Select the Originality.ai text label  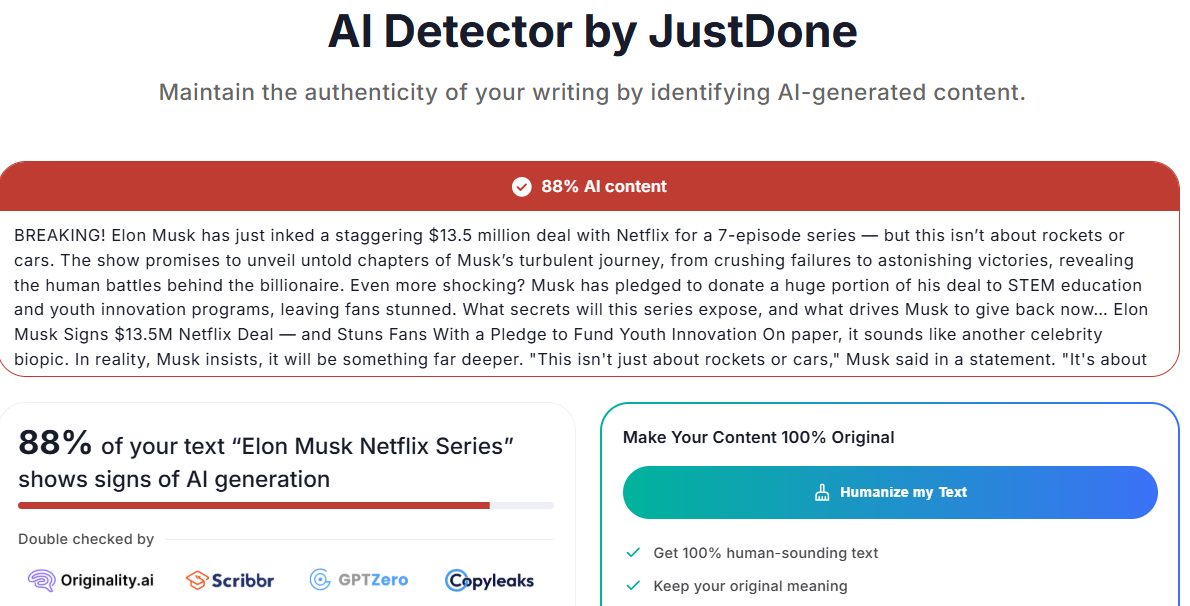click(x=107, y=581)
